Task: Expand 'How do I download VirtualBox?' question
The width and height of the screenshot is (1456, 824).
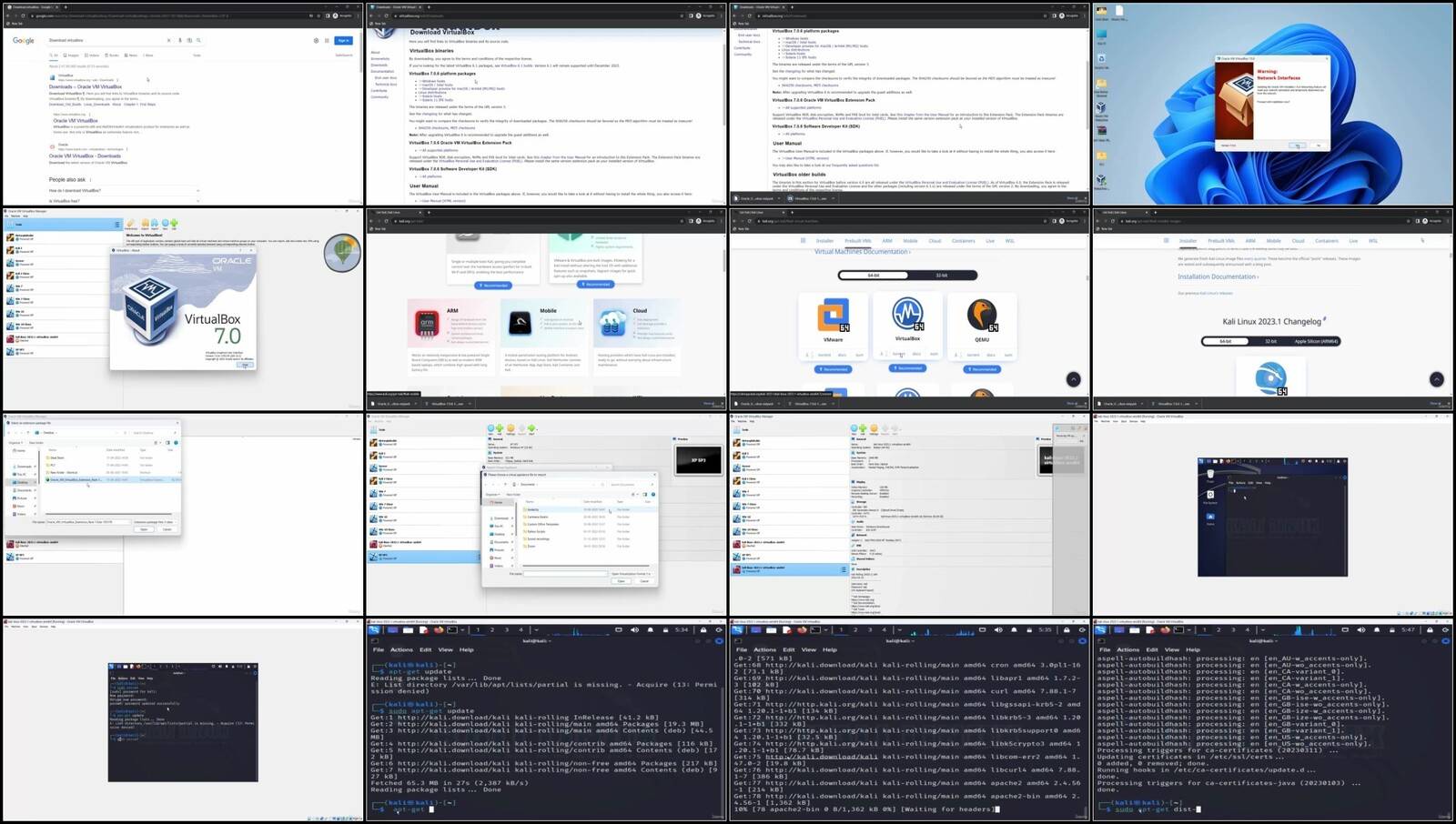Action: click(124, 190)
